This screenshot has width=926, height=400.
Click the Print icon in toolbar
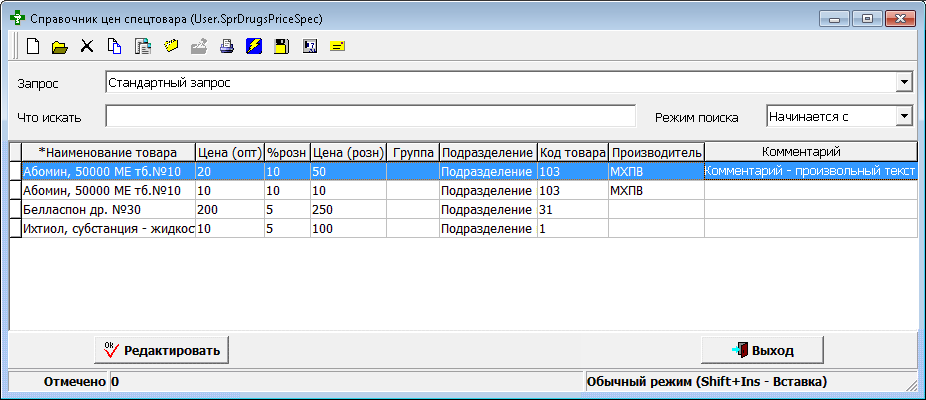pyautogui.click(x=226, y=46)
